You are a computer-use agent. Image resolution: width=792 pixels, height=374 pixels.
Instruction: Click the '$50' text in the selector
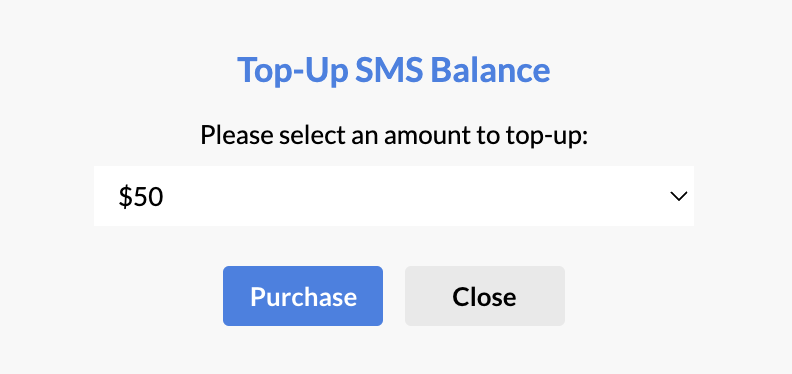[141, 197]
